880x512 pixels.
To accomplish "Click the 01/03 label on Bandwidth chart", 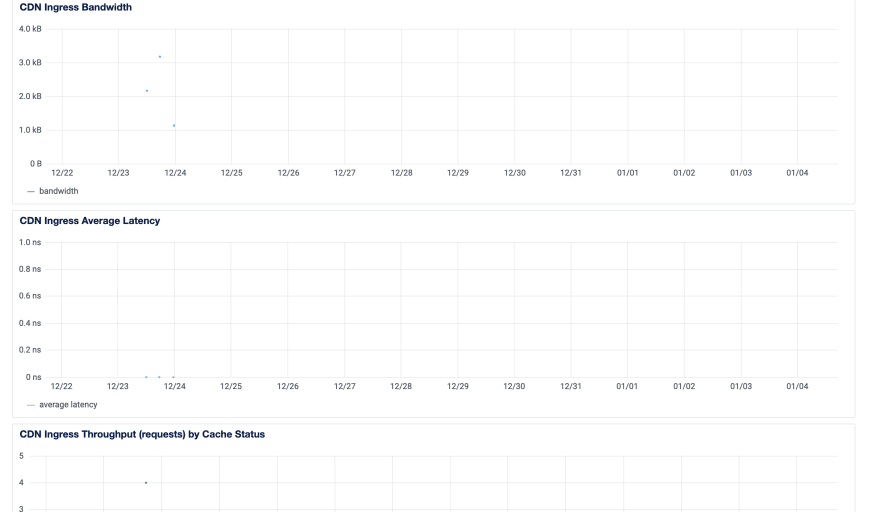I will [x=741, y=173].
